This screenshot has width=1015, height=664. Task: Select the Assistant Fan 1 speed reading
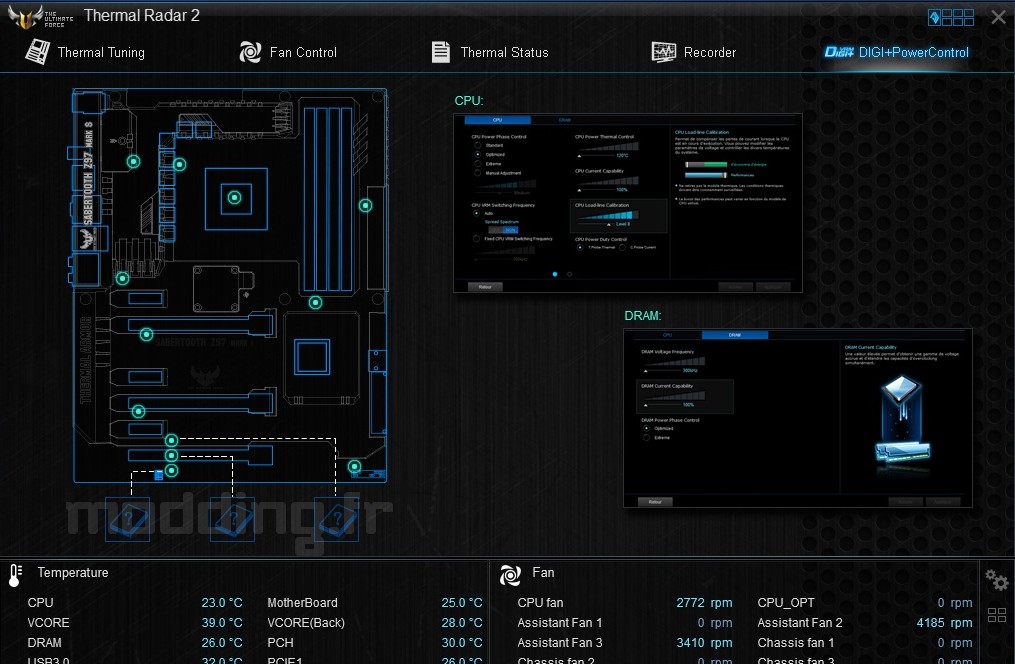click(x=625, y=623)
